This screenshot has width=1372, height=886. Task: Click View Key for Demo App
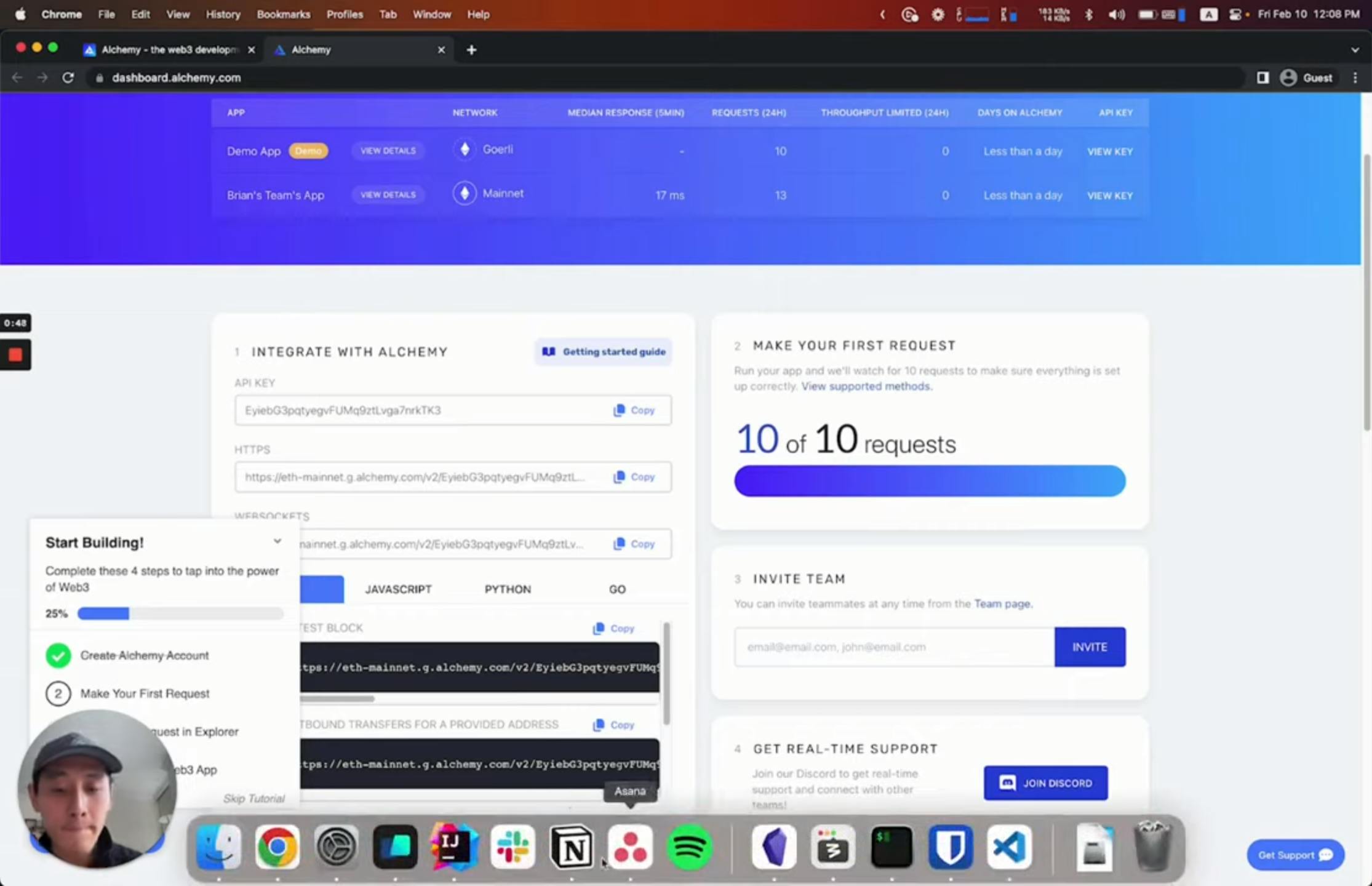tap(1109, 151)
